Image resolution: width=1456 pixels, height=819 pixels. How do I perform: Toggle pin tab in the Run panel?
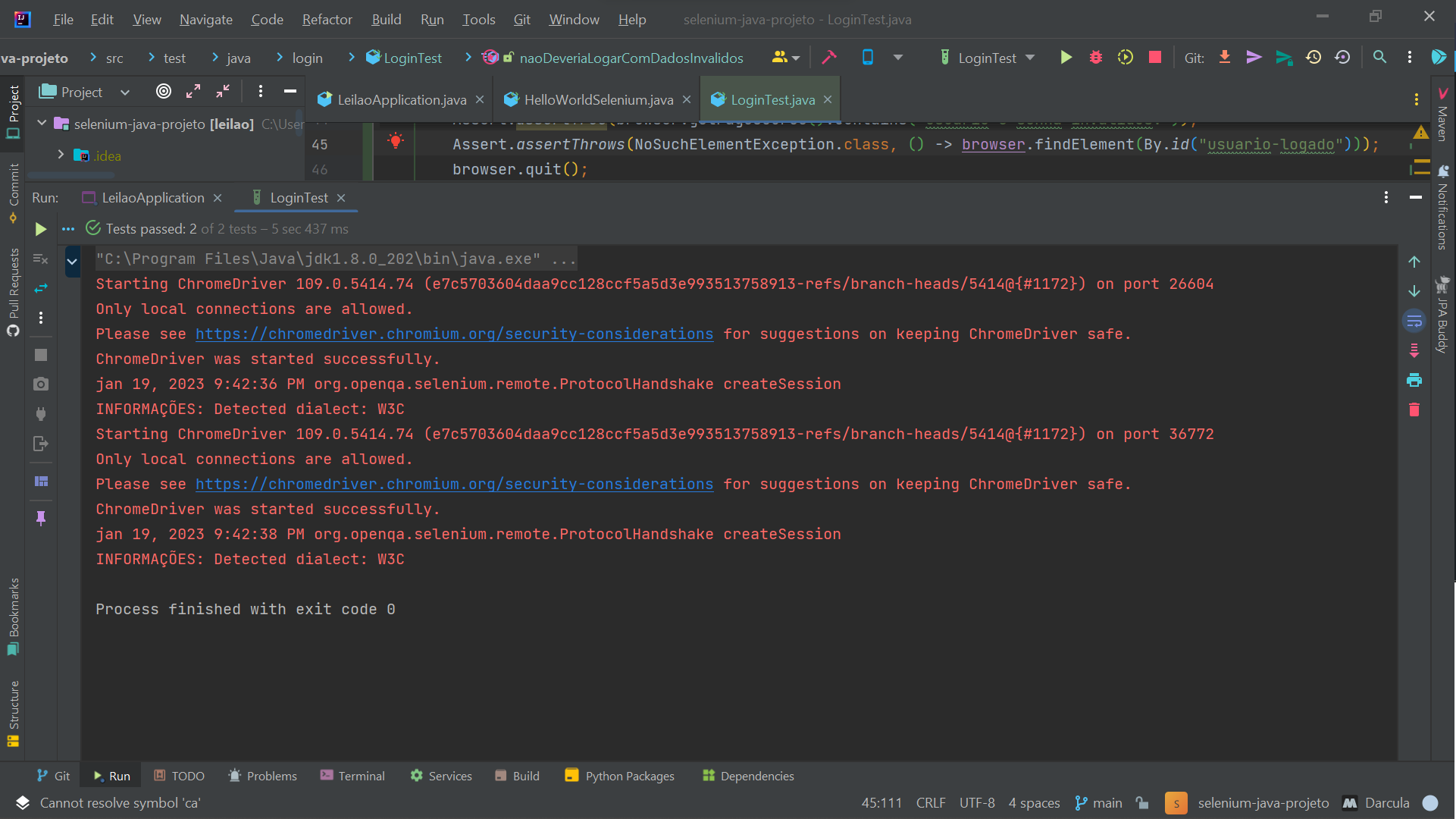point(41,518)
